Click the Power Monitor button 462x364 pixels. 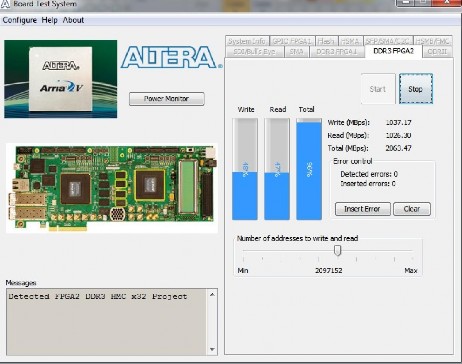coord(167,99)
